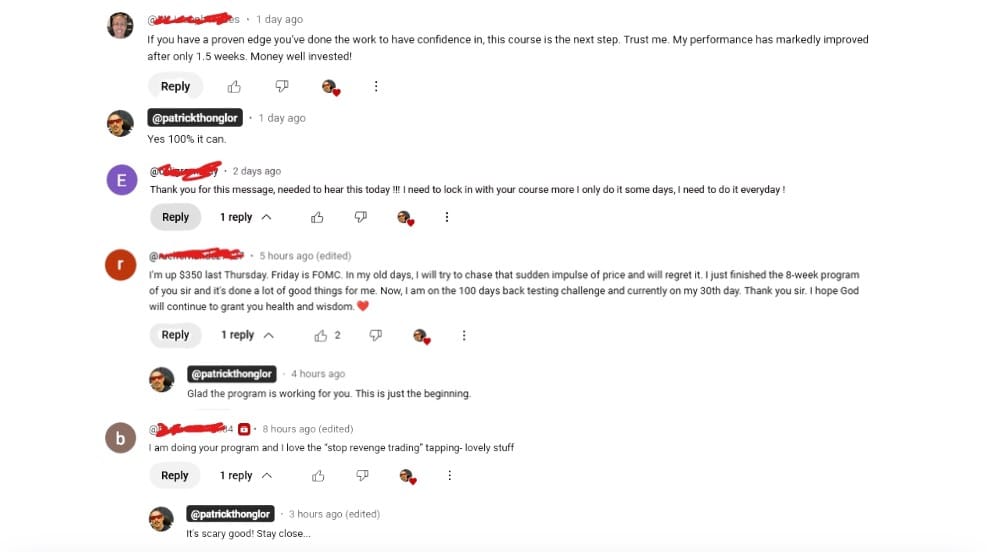Click the red badge icon beside the "b" commenter's name
Screen dimensions: 987x552
pos(244,429)
